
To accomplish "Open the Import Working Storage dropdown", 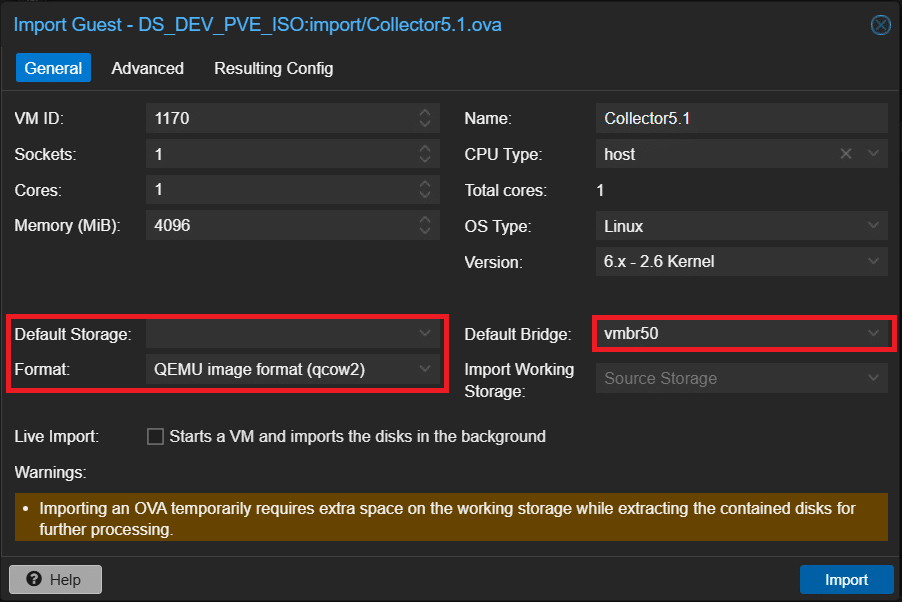I will [873, 378].
